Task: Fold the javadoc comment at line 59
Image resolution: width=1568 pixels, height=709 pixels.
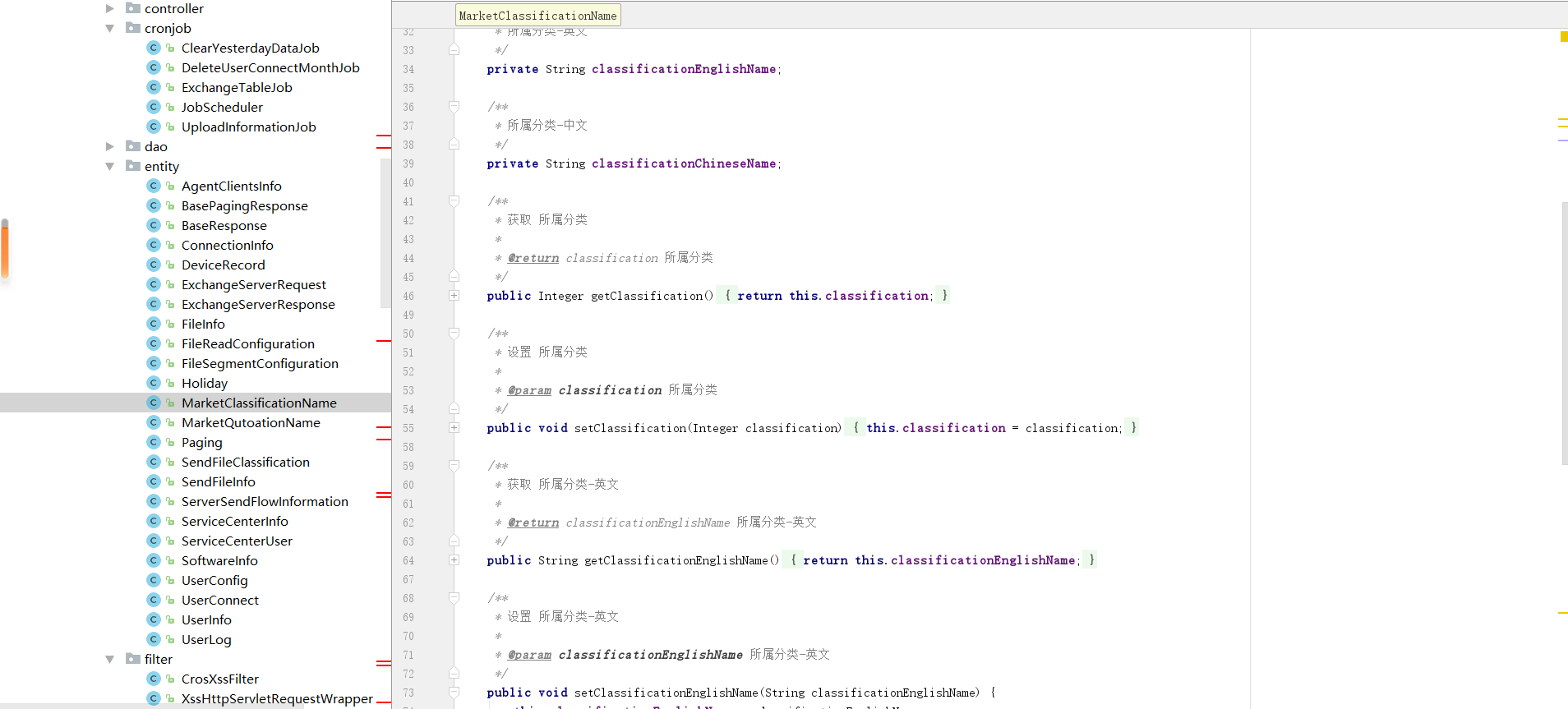Action: [454, 465]
